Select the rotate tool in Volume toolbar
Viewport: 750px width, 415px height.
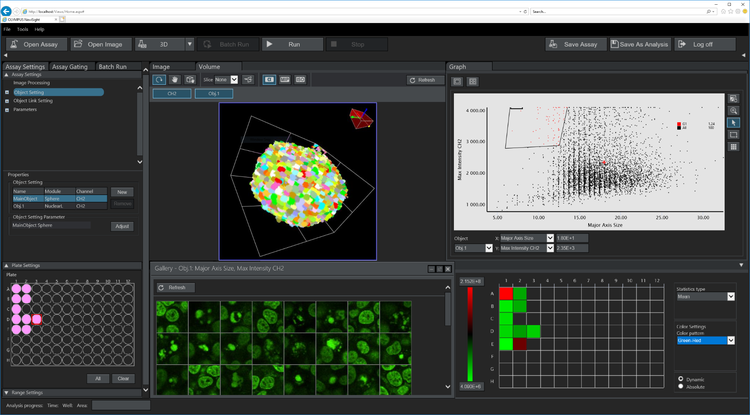(160, 79)
